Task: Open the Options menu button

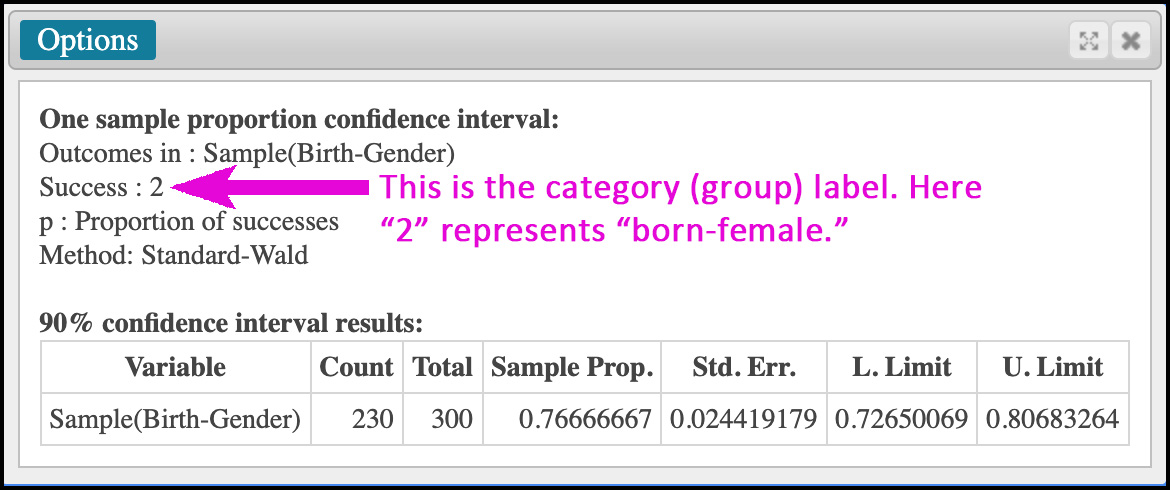Action: point(87,40)
